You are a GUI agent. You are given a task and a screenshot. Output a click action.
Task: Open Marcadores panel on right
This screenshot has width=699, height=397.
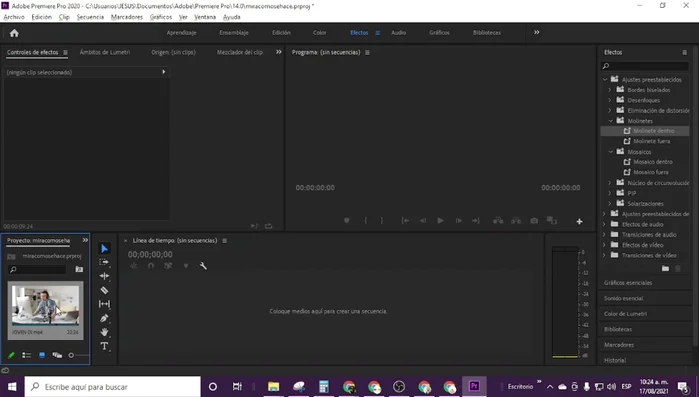[x=619, y=345]
